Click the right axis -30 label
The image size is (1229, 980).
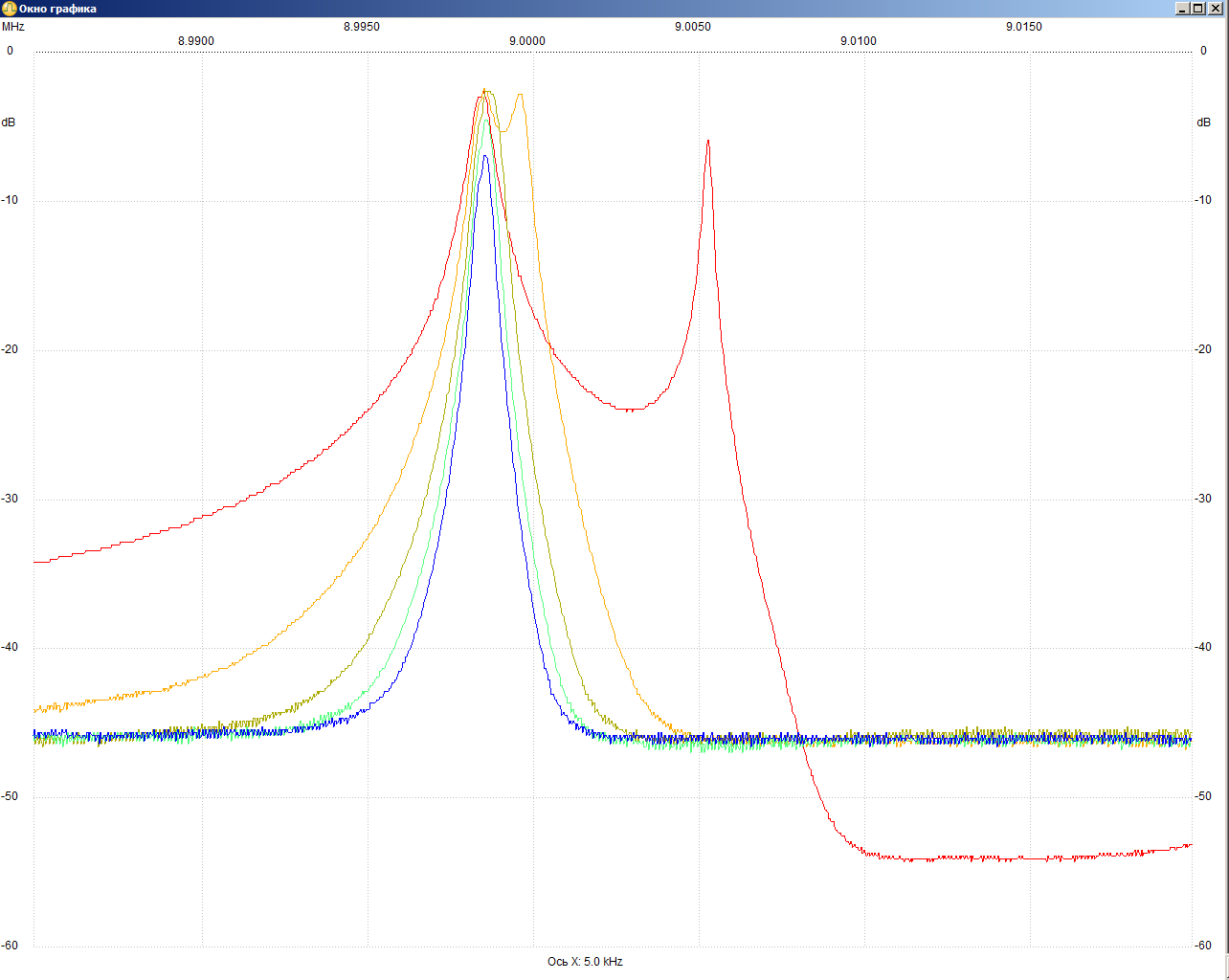click(1203, 499)
